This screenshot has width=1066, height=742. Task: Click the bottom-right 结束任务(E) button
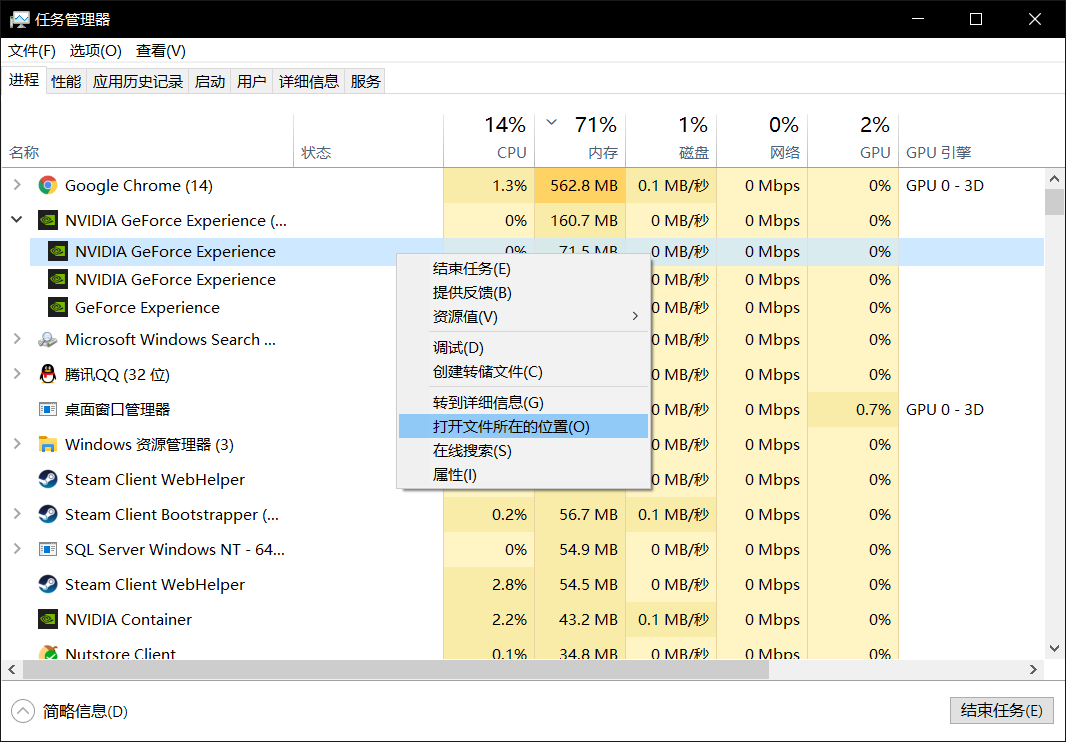click(1001, 711)
